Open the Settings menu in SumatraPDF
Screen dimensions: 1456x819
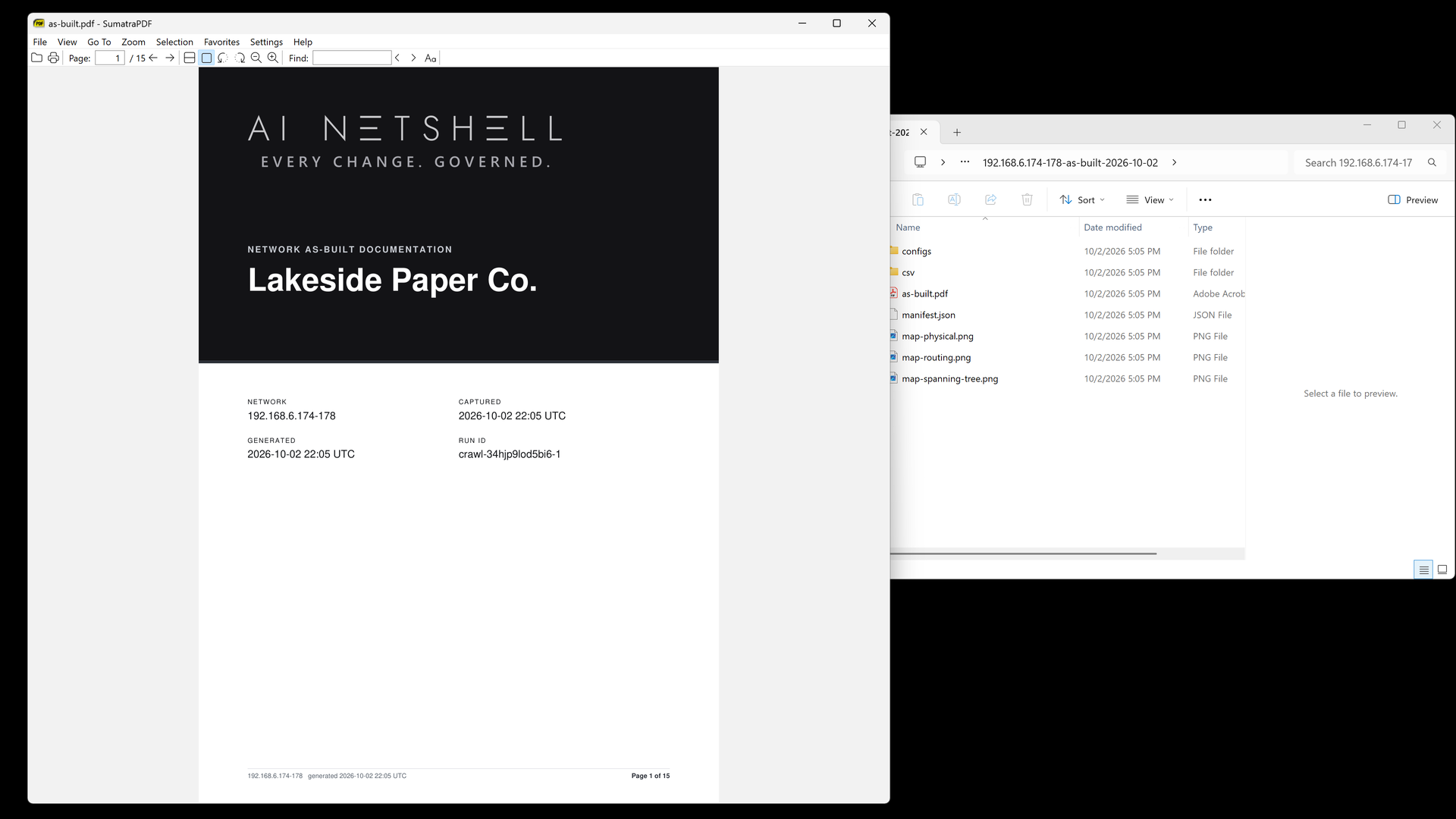[x=266, y=42]
